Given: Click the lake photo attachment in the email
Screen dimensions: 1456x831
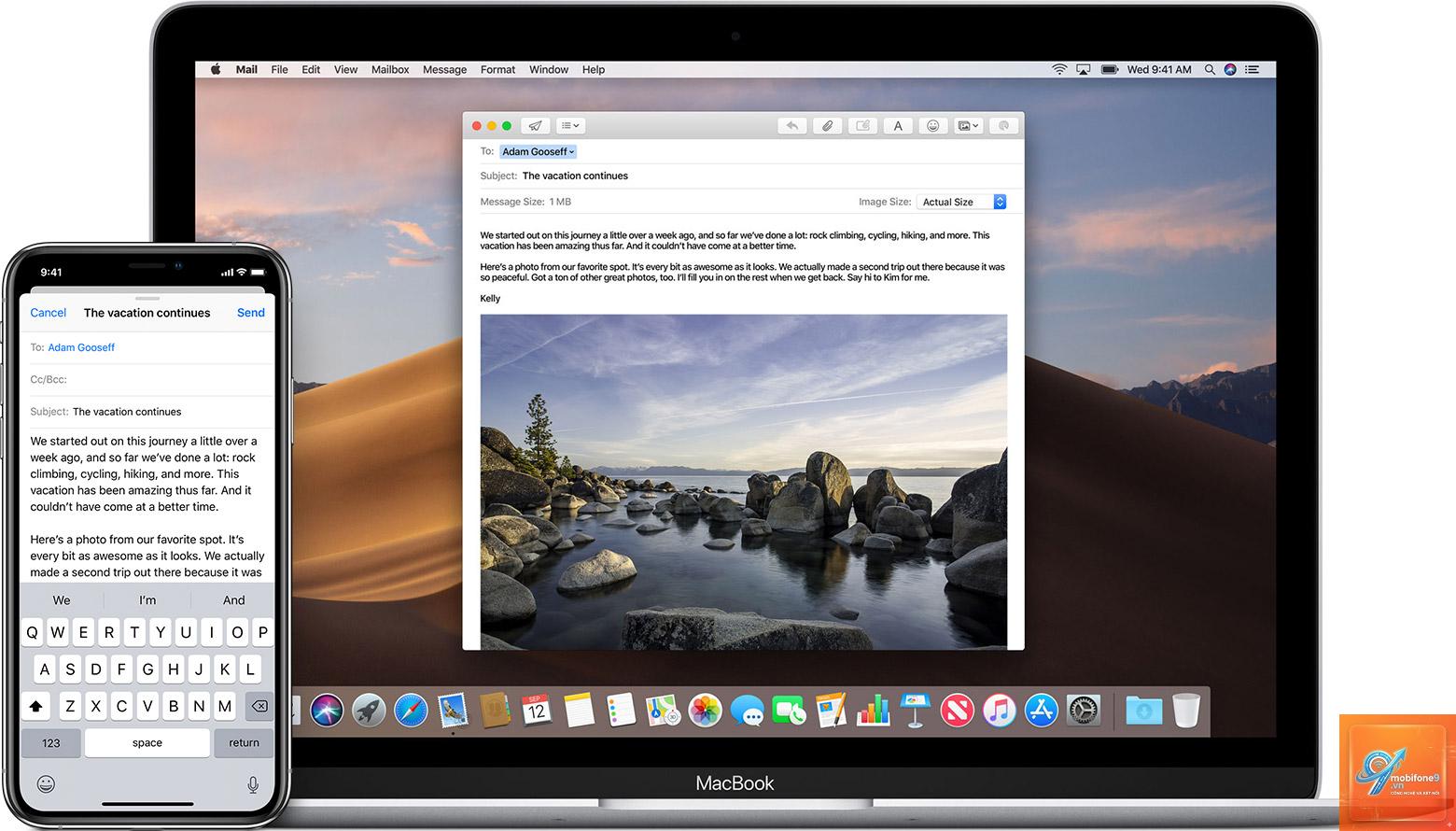Looking at the screenshot, I should click(744, 481).
